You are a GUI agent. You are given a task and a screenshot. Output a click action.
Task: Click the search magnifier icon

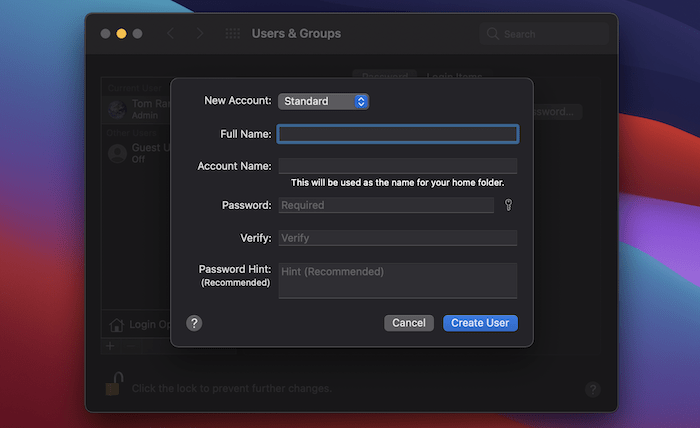click(492, 34)
